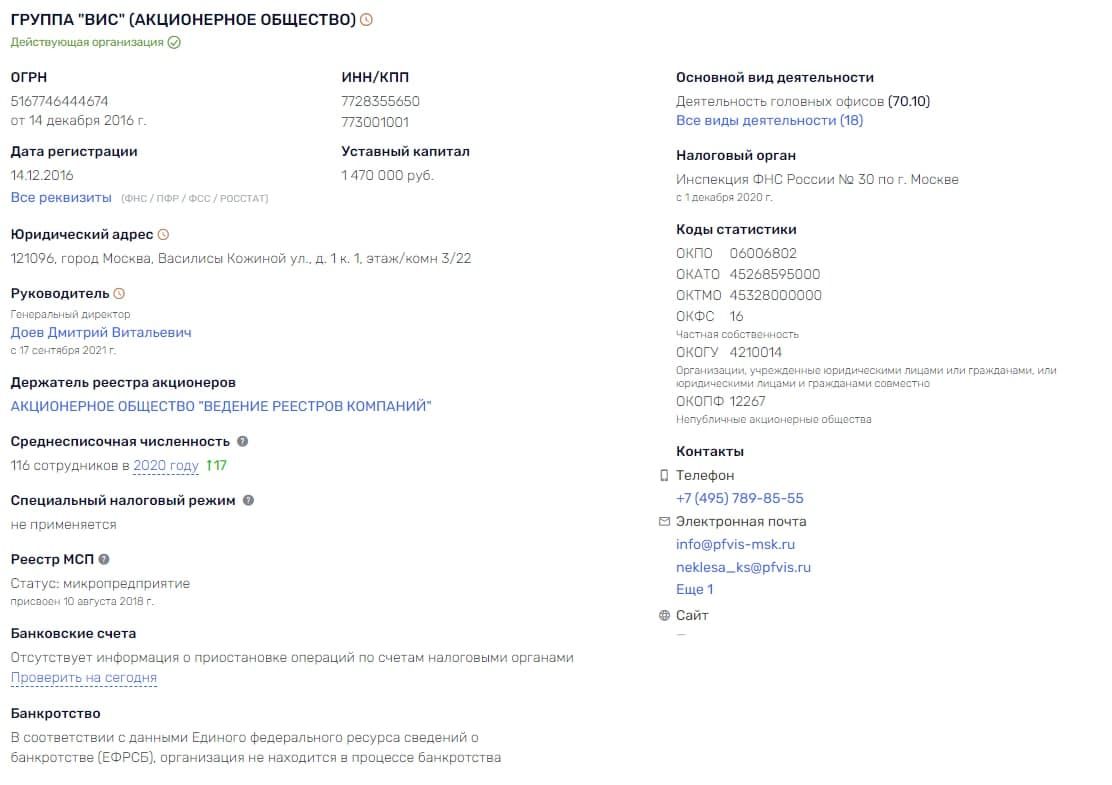This screenshot has height=785, width=1112.
Task: Open the 2020 году year selector
Action: 166,466
